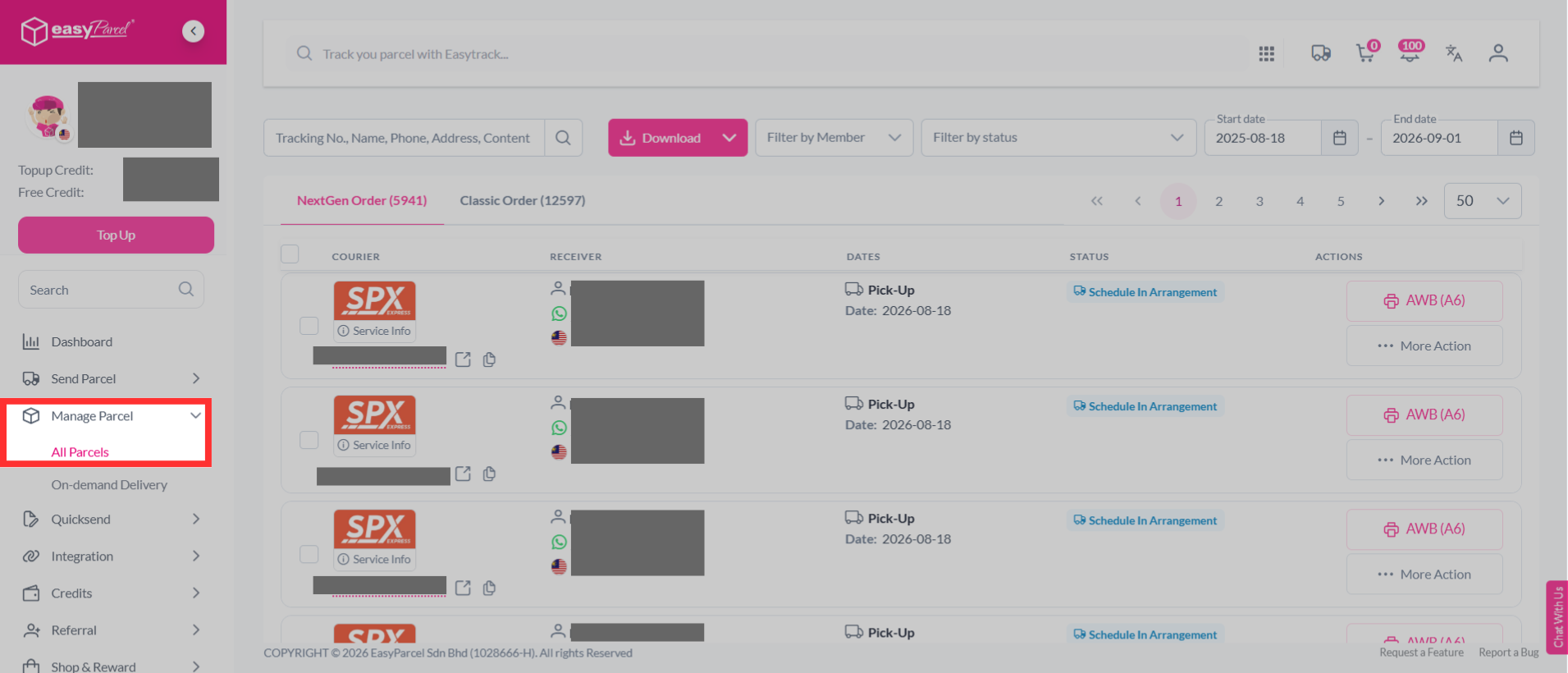Click the magnifier icon in sidebar Search

tap(186, 289)
